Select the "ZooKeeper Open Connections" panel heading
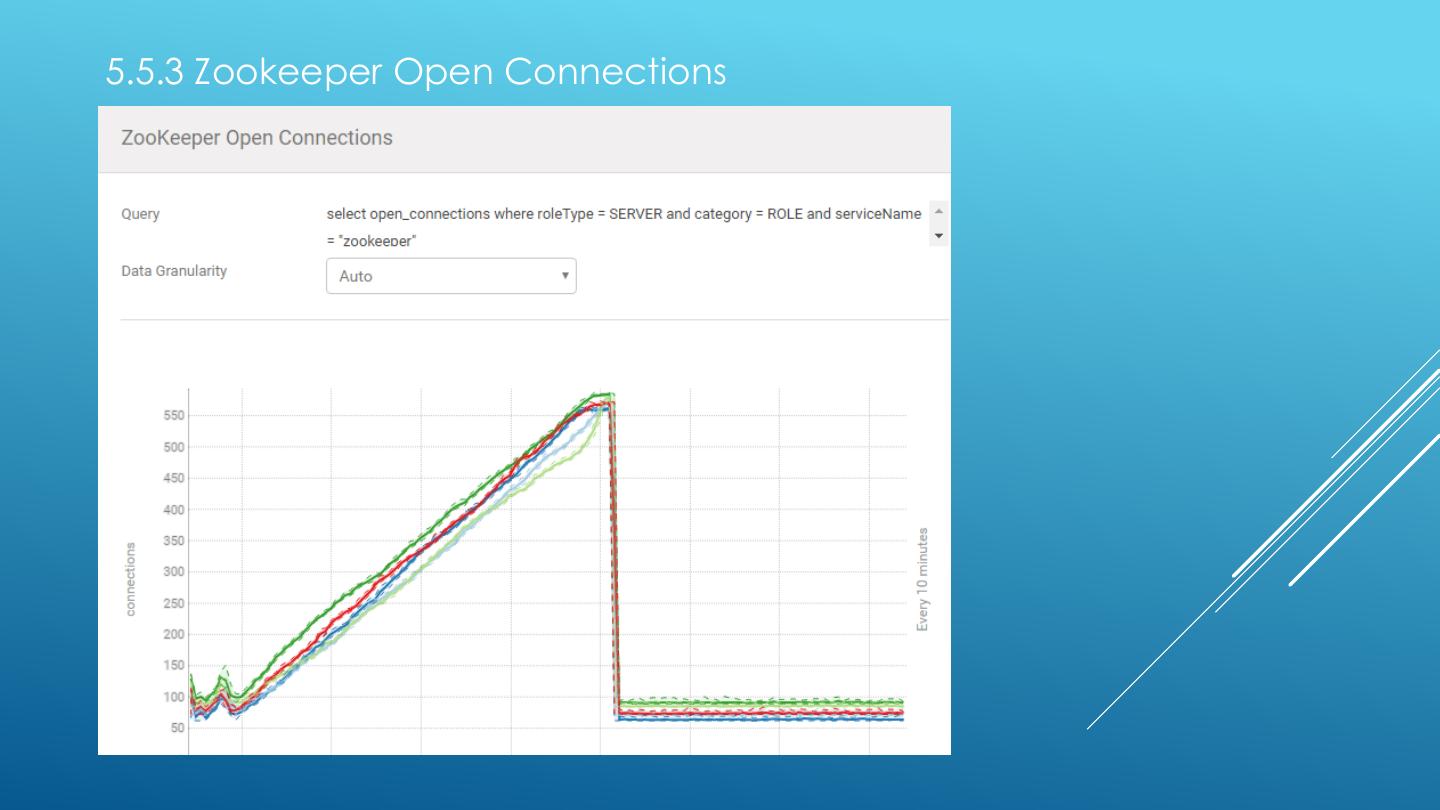 point(257,138)
